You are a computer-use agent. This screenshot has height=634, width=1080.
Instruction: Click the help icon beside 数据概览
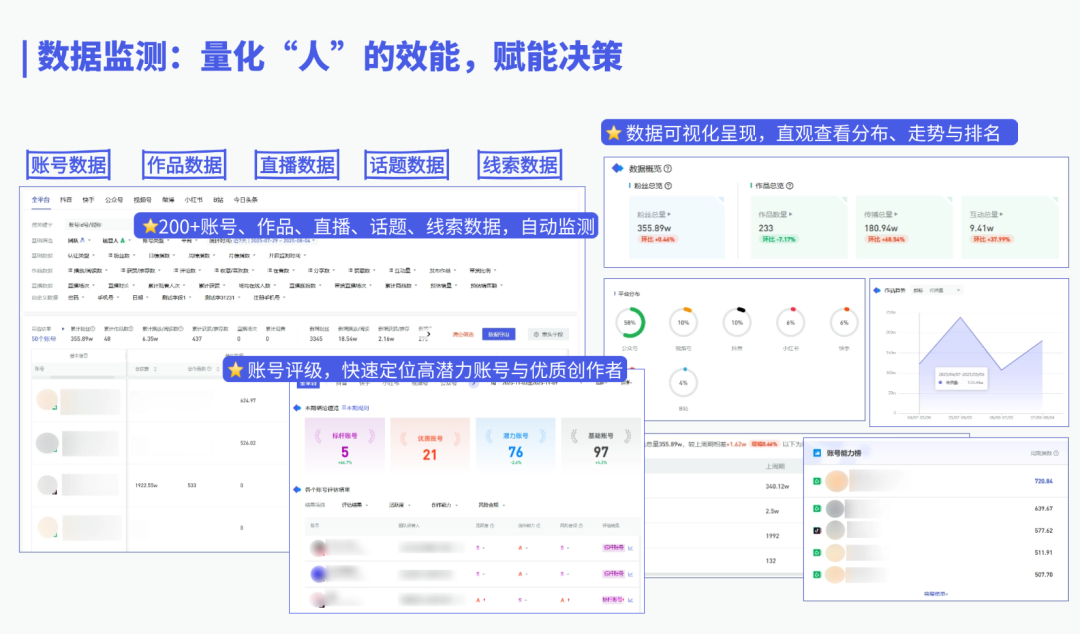click(x=668, y=169)
